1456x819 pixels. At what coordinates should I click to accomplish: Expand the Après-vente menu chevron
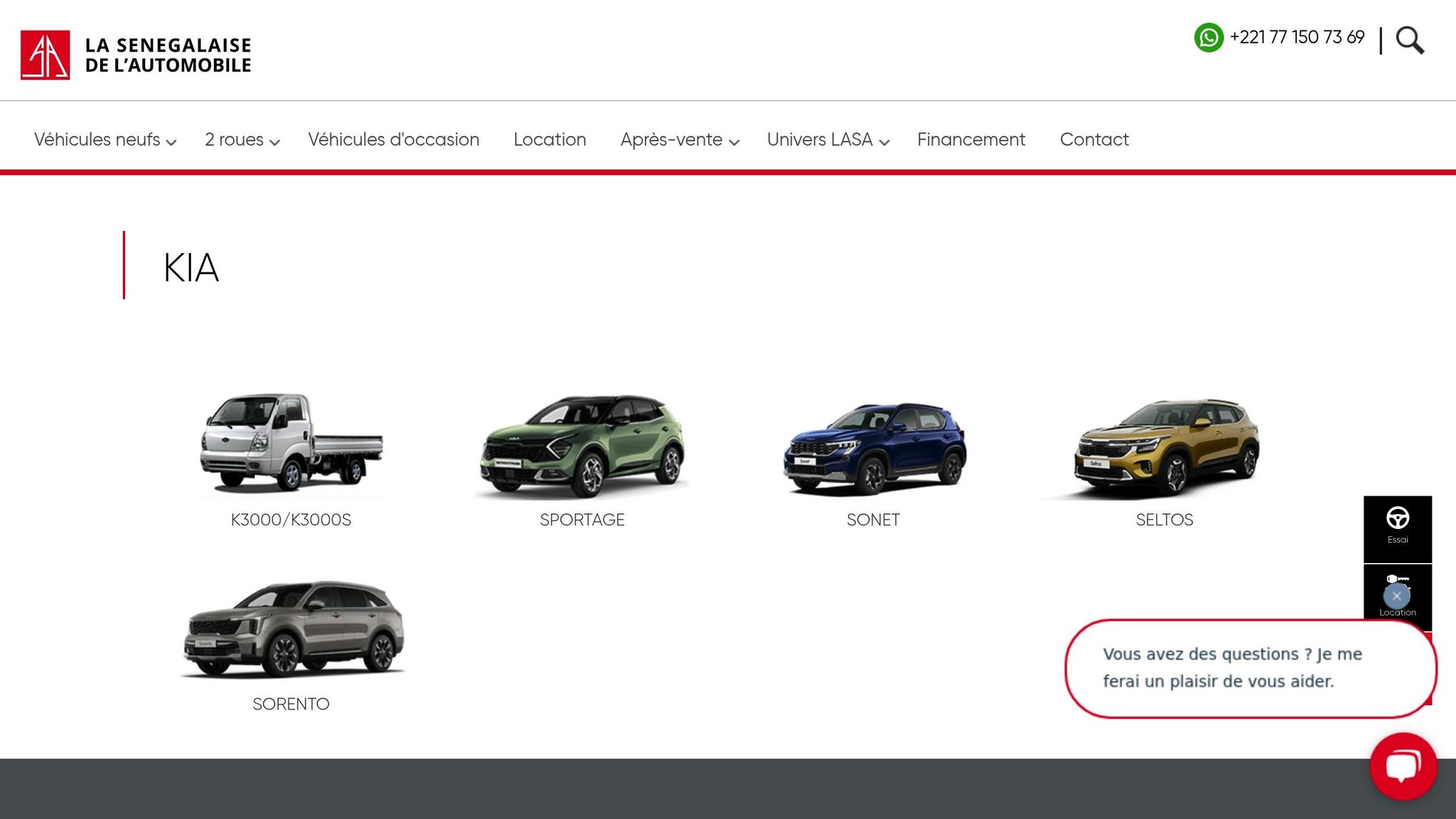point(734,142)
